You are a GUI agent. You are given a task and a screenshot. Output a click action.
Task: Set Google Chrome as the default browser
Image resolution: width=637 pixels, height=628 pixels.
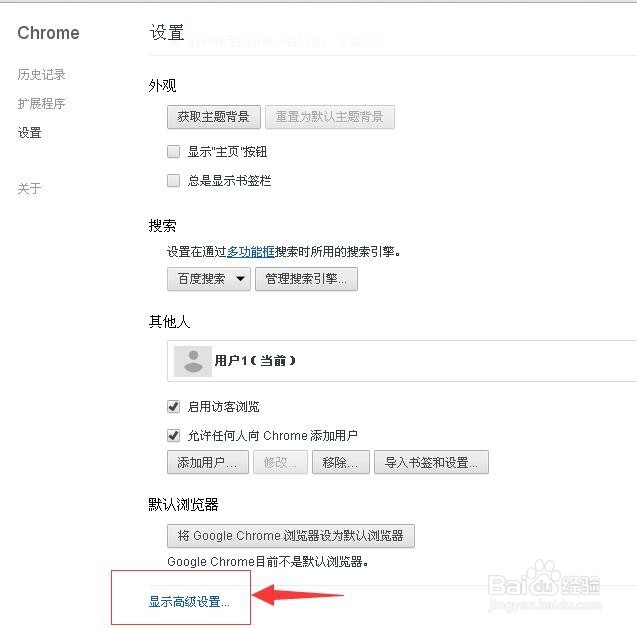pyautogui.click(x=291, y=536)
